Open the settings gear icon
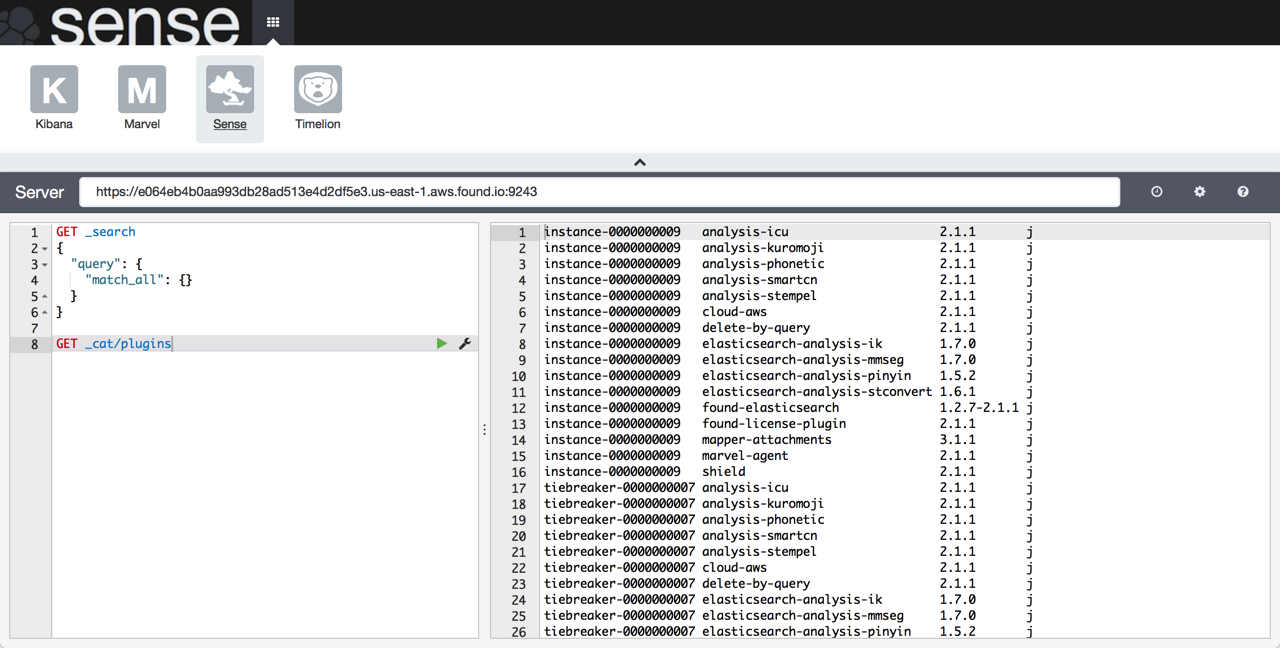 (x=1200, y=192)
